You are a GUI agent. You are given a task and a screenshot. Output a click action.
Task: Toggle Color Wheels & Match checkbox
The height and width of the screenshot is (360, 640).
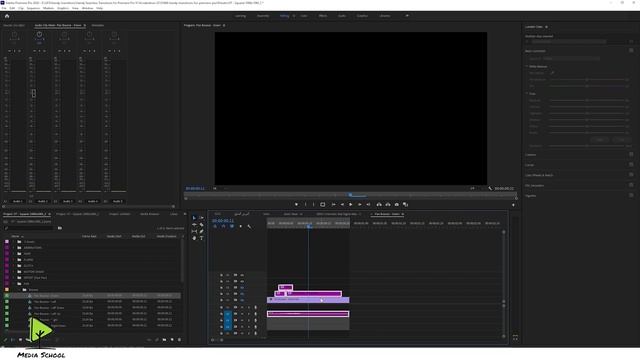631,175
